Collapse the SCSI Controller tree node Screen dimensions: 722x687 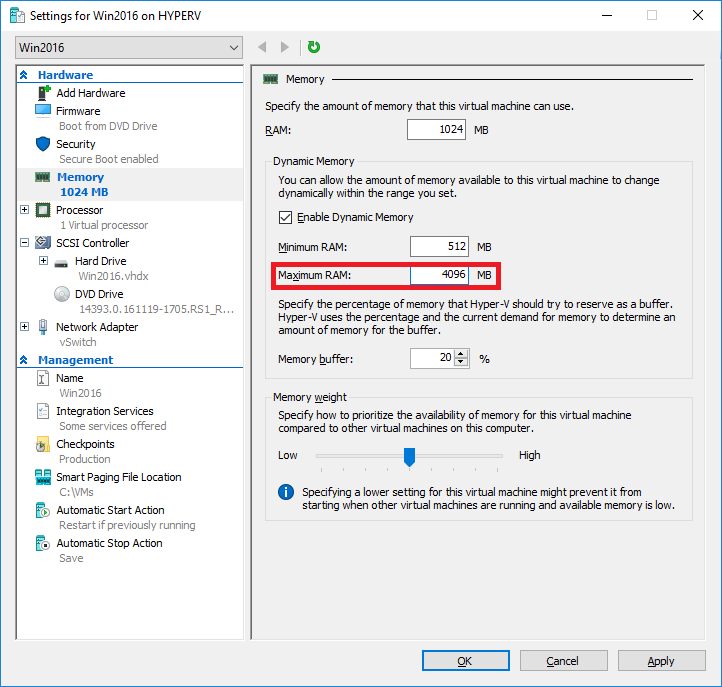click(25, 243)
